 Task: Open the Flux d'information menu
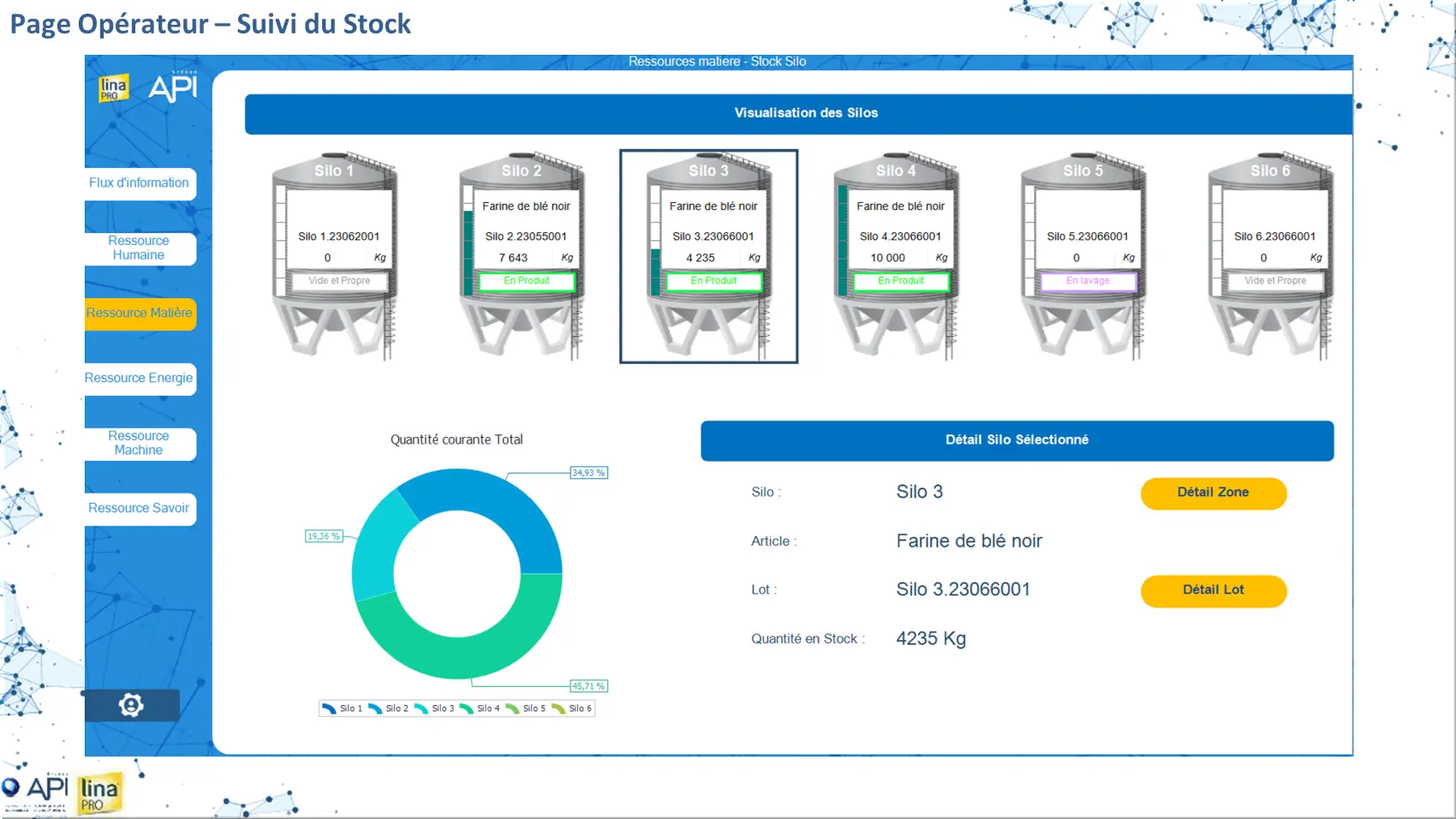[x=139, y=183]
